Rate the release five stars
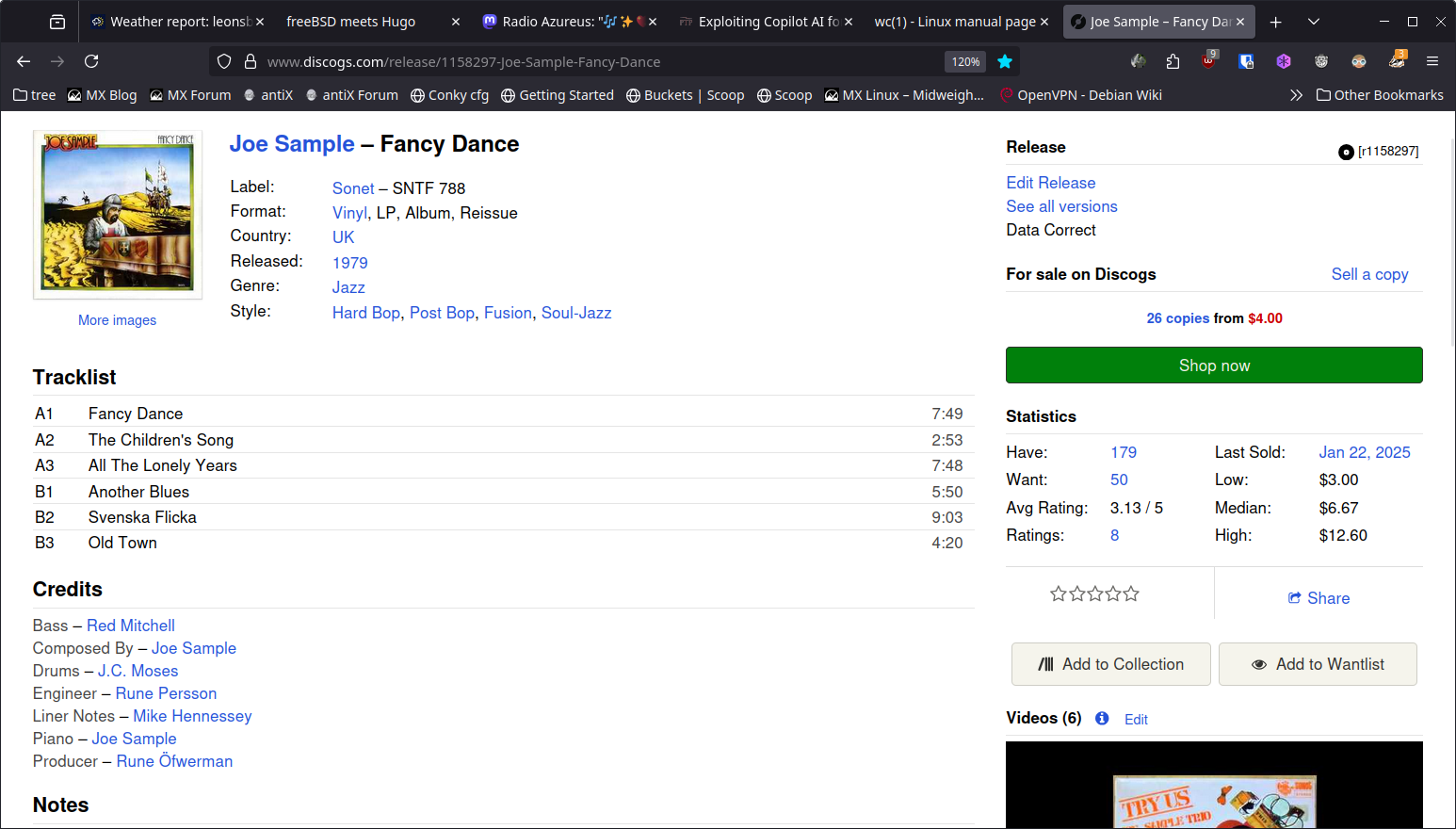This screenshot has width=1456, height=829. pyautogui.click(x=1131, y=593)
